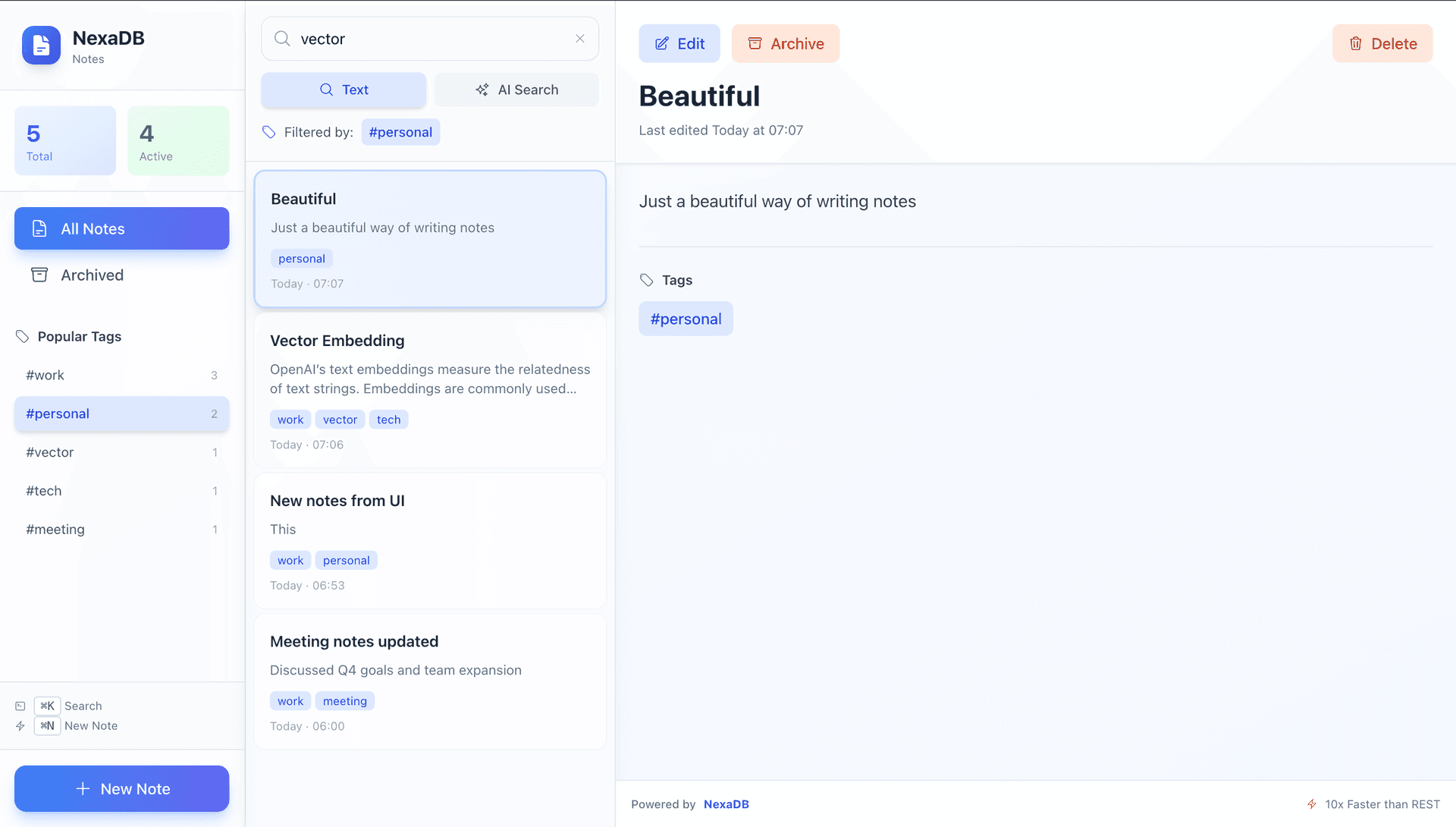Click the #personal tag swatch on Beautiful note

301,258
